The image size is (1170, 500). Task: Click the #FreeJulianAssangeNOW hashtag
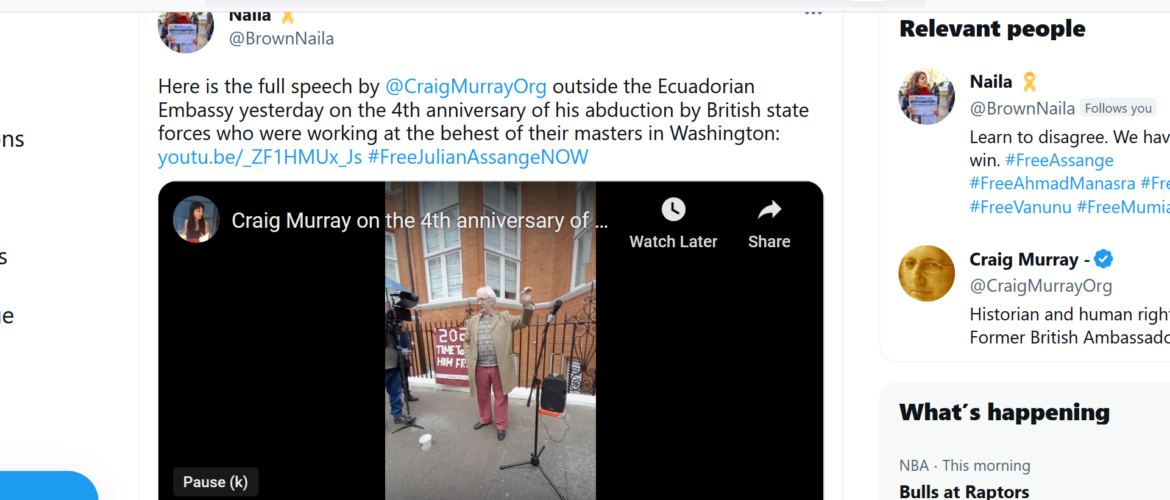coord(478,157)
